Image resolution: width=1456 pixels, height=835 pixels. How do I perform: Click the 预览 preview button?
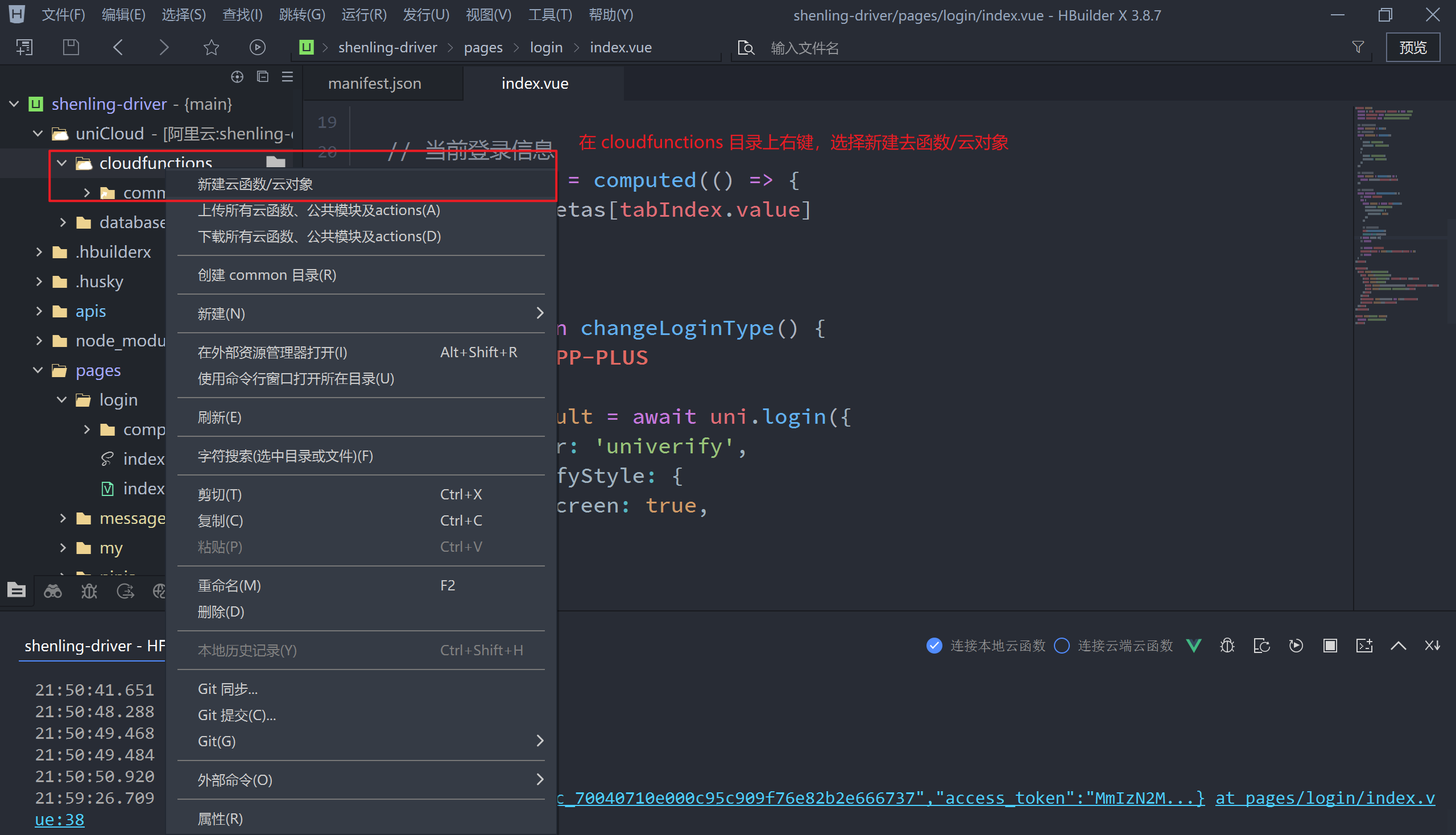click(1412, 47)
